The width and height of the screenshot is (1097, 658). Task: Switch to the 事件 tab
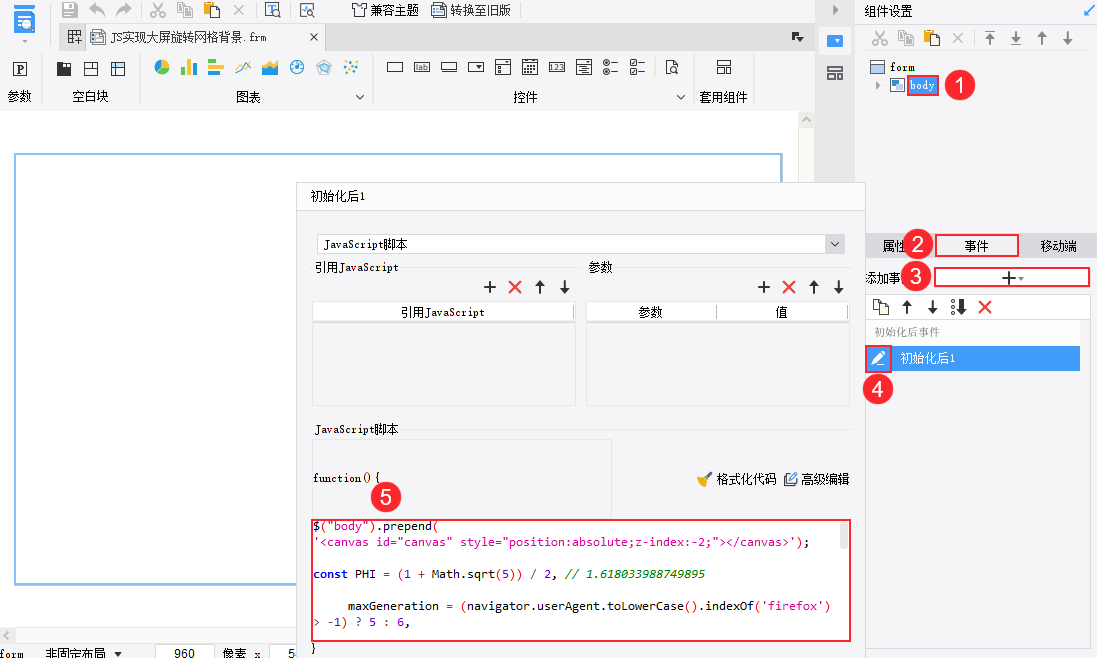coord(977,246)
